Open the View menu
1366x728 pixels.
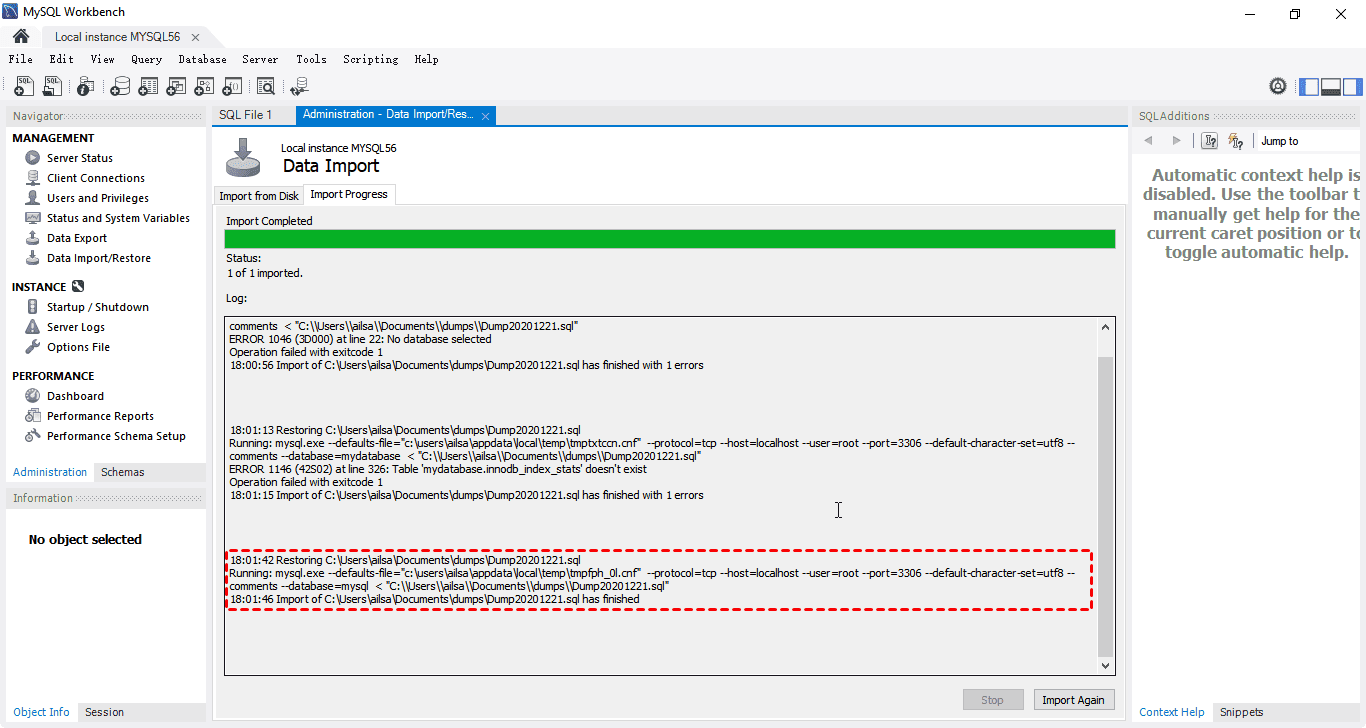click(x=102, y=59)
